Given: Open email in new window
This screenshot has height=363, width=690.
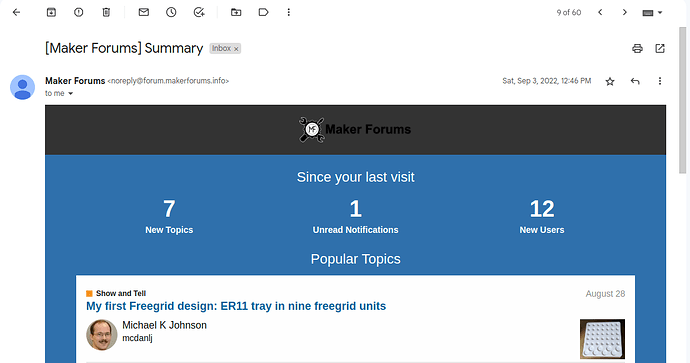Looking at the screenshot, I should (x=660, y=48).
